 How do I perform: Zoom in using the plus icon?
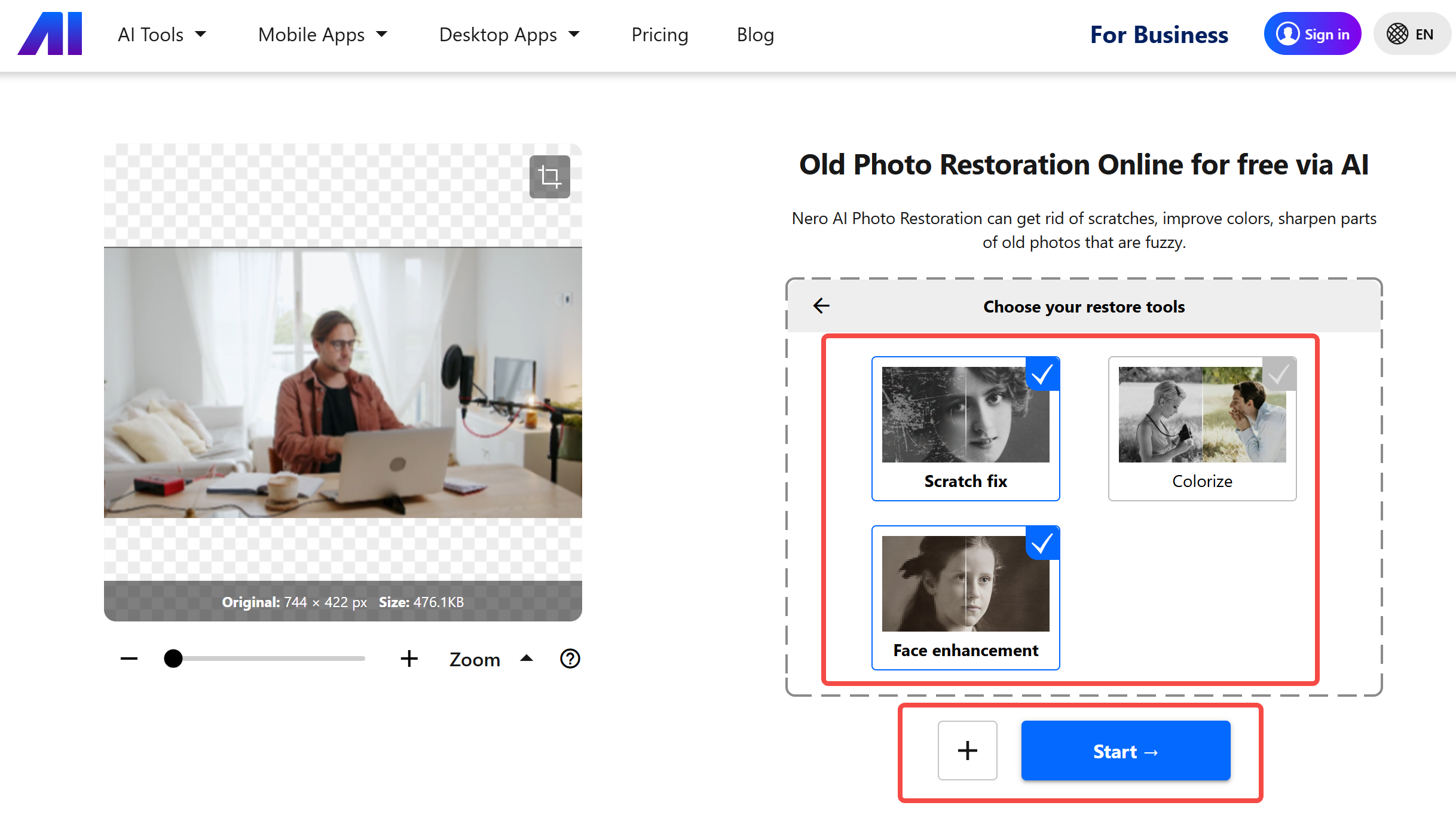click(x=409, y=658)
